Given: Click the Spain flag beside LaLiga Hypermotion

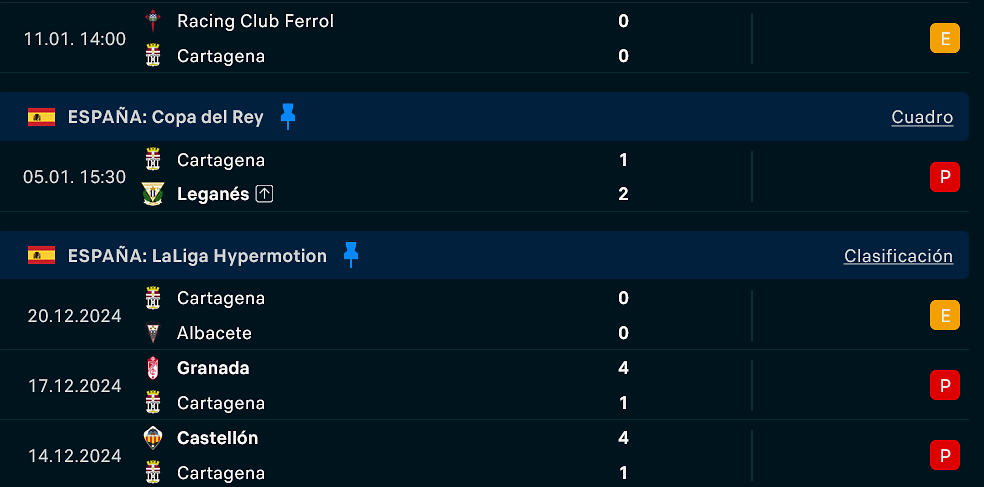Looking at the screenshot, I should (41, 255).
